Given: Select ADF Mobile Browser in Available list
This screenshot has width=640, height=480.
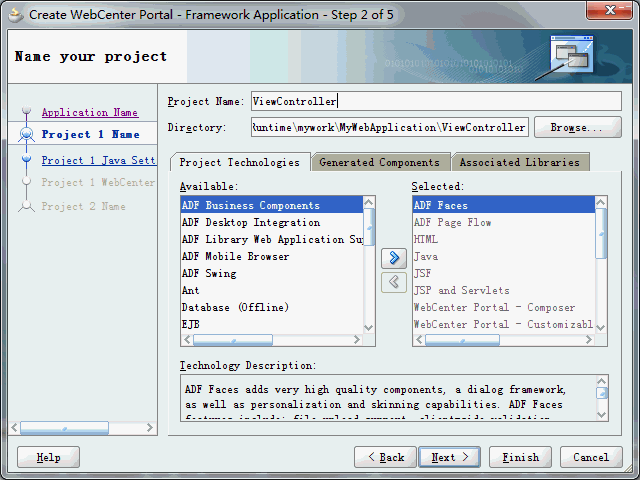Looking at the screenshot, I should 272,256.
